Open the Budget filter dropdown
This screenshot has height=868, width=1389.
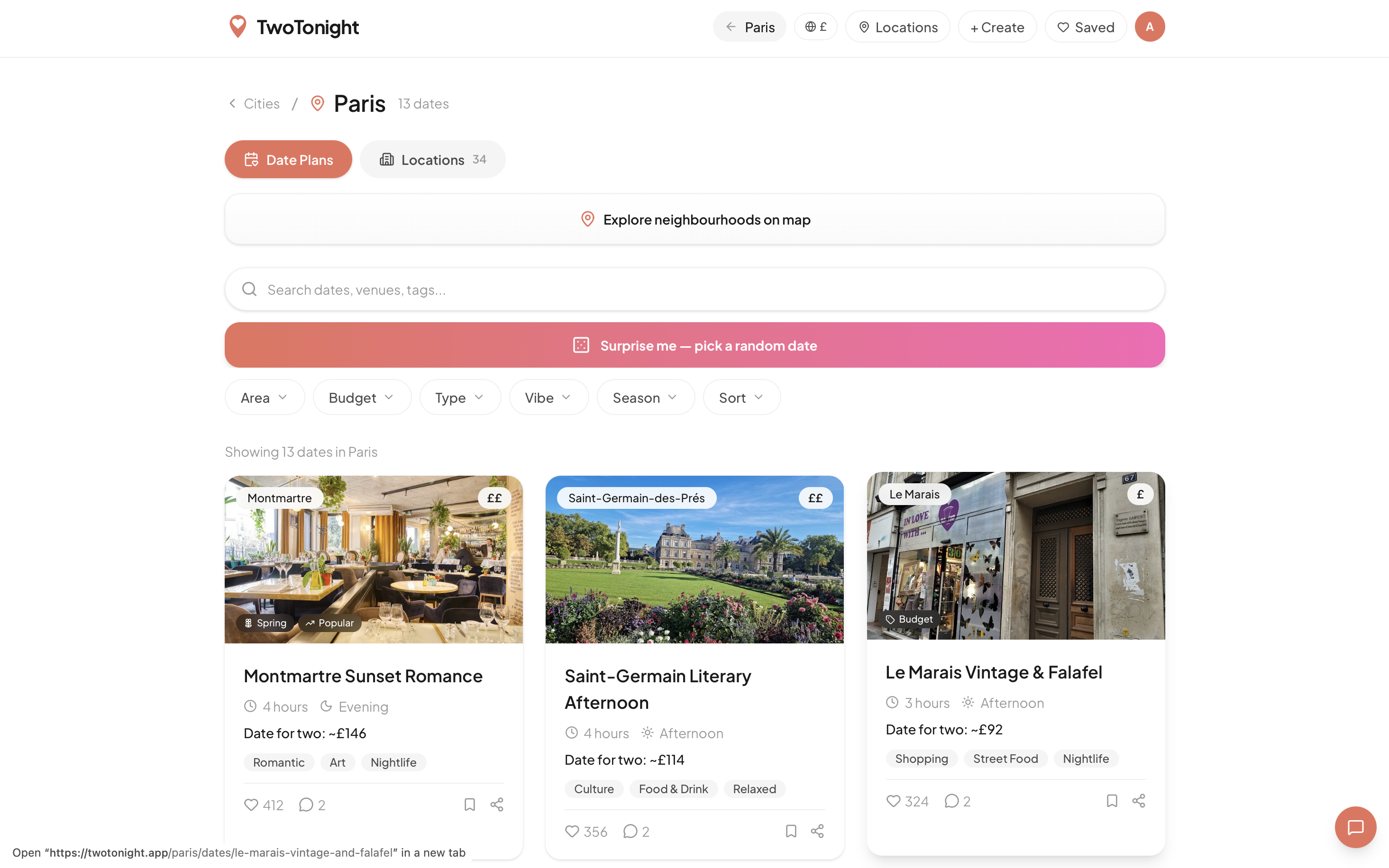[x=361, y=397]
